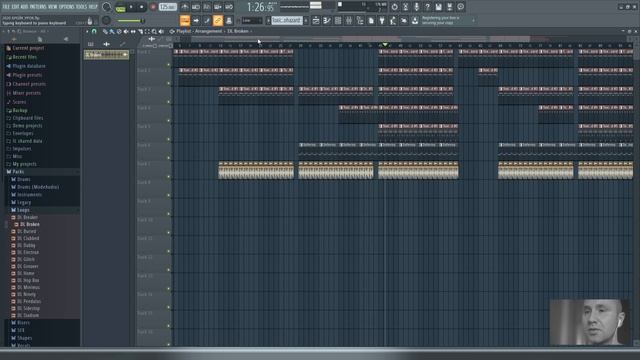The image size is (640, 360).
Task: Mute Track 7 with its green dot
Action: [169, 177]
